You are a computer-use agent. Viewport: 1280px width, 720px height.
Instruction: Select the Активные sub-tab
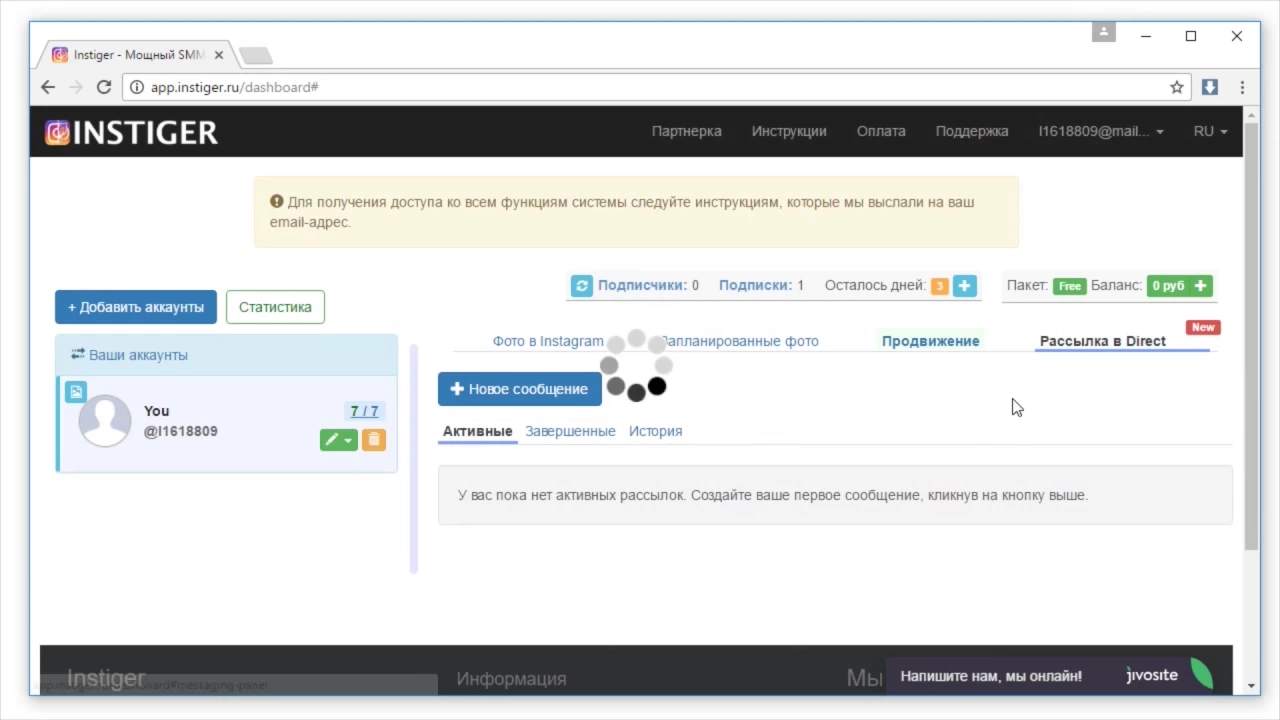point(477,431)
